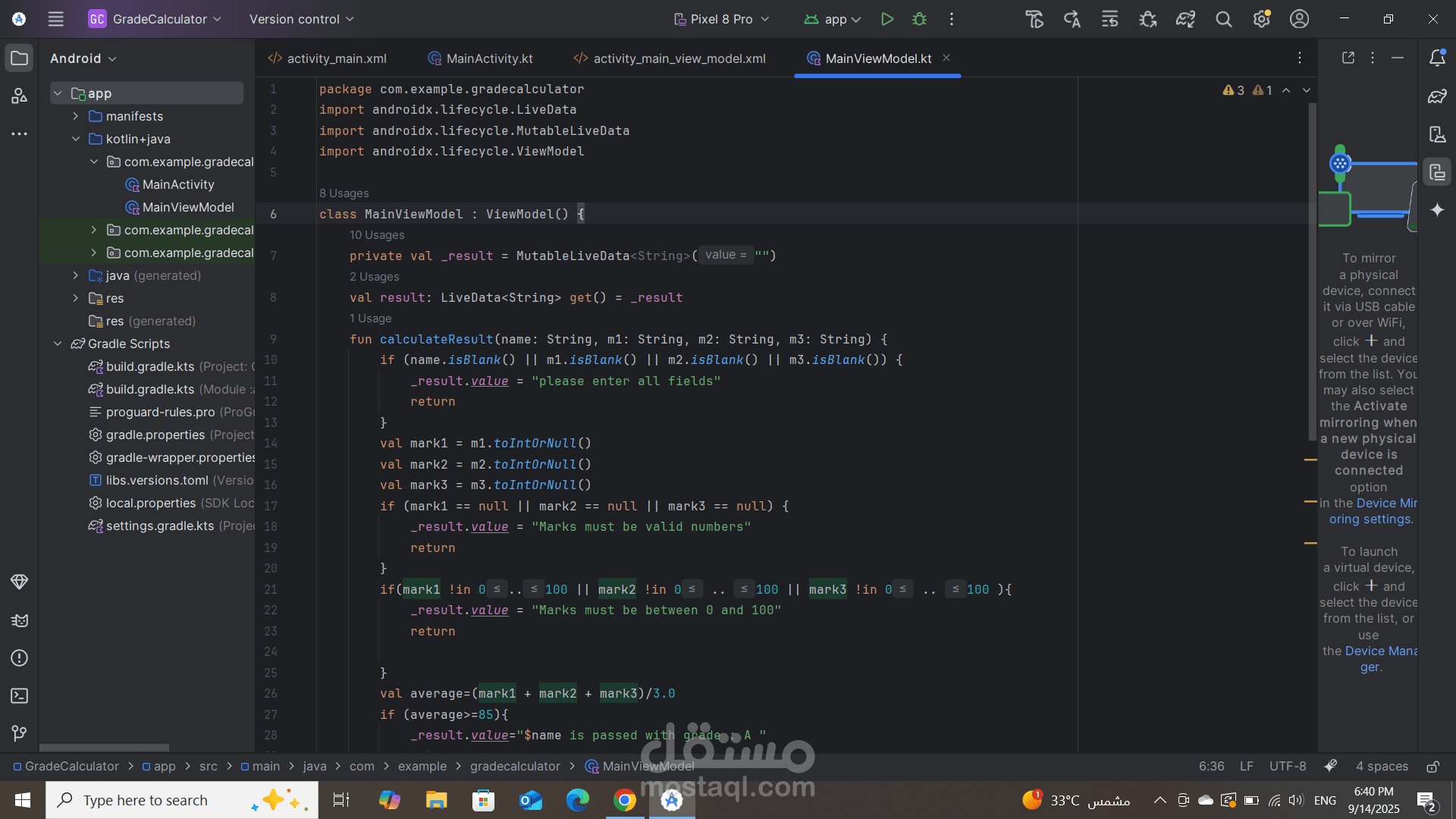Image resolution: width=1456 pixels, height=819 pixels.
Task: Go to cursor position 6:36 indicator
Action: 1211,767
